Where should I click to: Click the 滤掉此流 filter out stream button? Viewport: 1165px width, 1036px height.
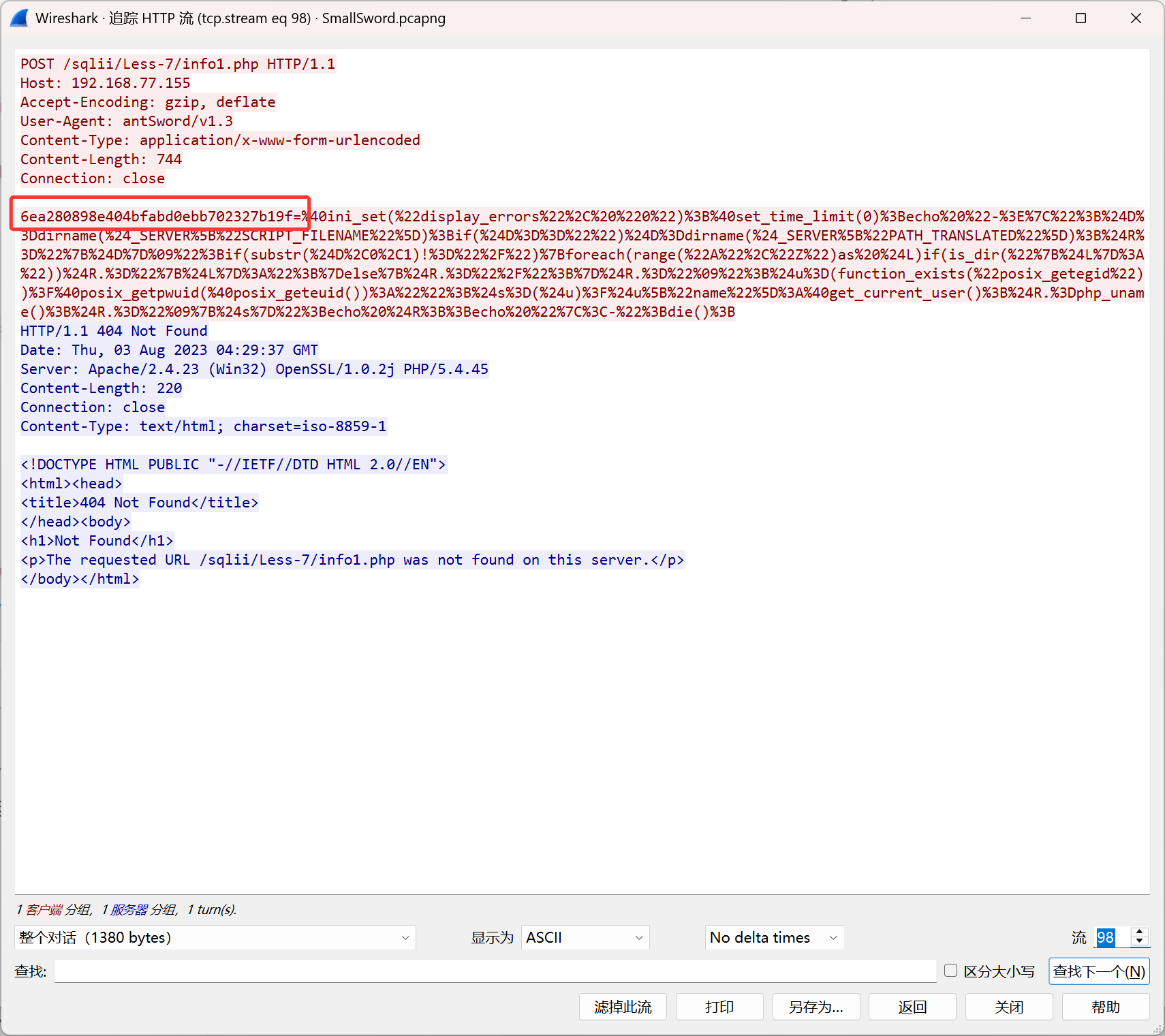click(x=623, y=1007)
